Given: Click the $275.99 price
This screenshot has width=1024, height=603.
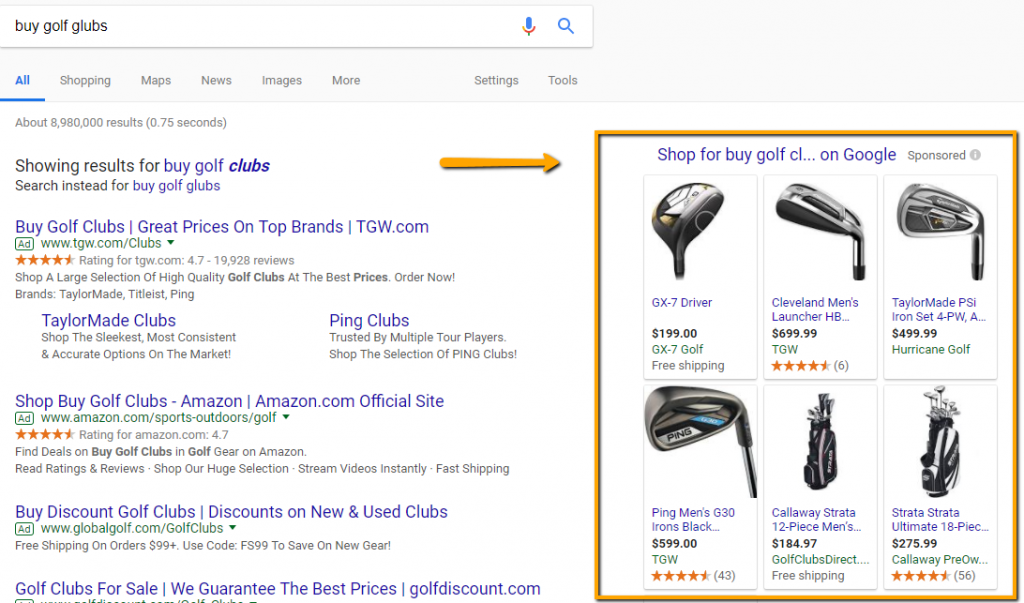Looking at the screenshot, I should [914, 544].
